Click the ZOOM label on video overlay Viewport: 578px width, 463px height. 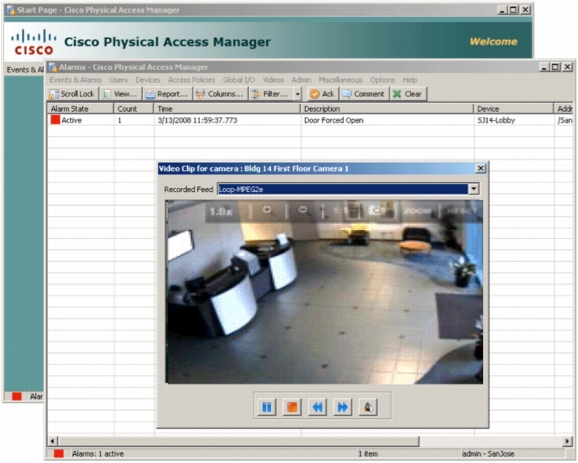(x=418, y=211)
